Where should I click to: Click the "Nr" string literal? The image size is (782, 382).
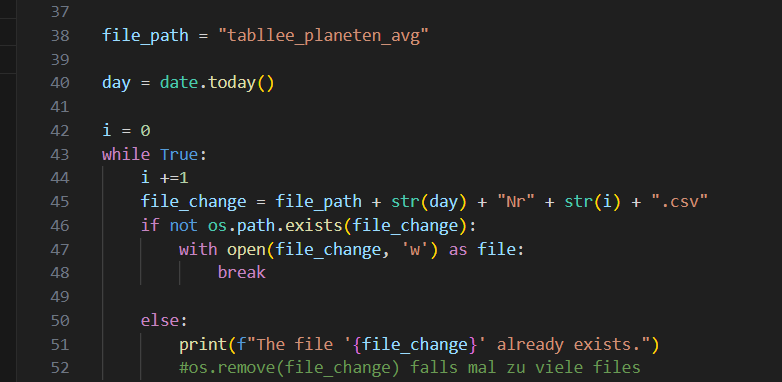516,201
